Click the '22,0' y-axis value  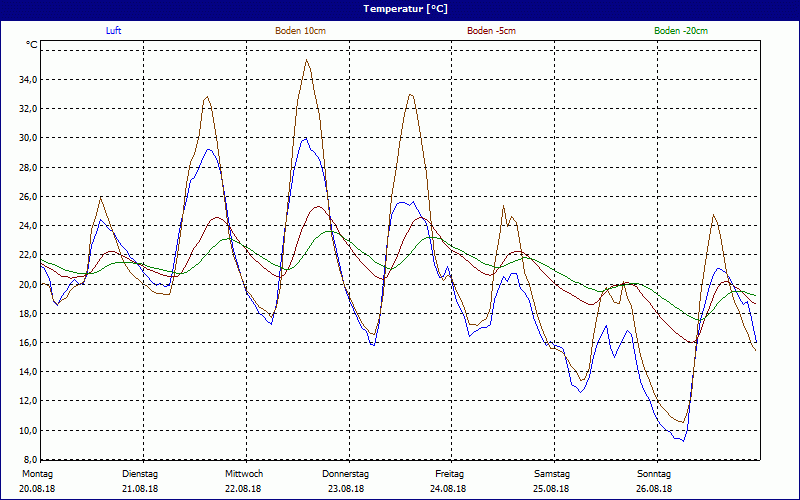coord(27,255)
